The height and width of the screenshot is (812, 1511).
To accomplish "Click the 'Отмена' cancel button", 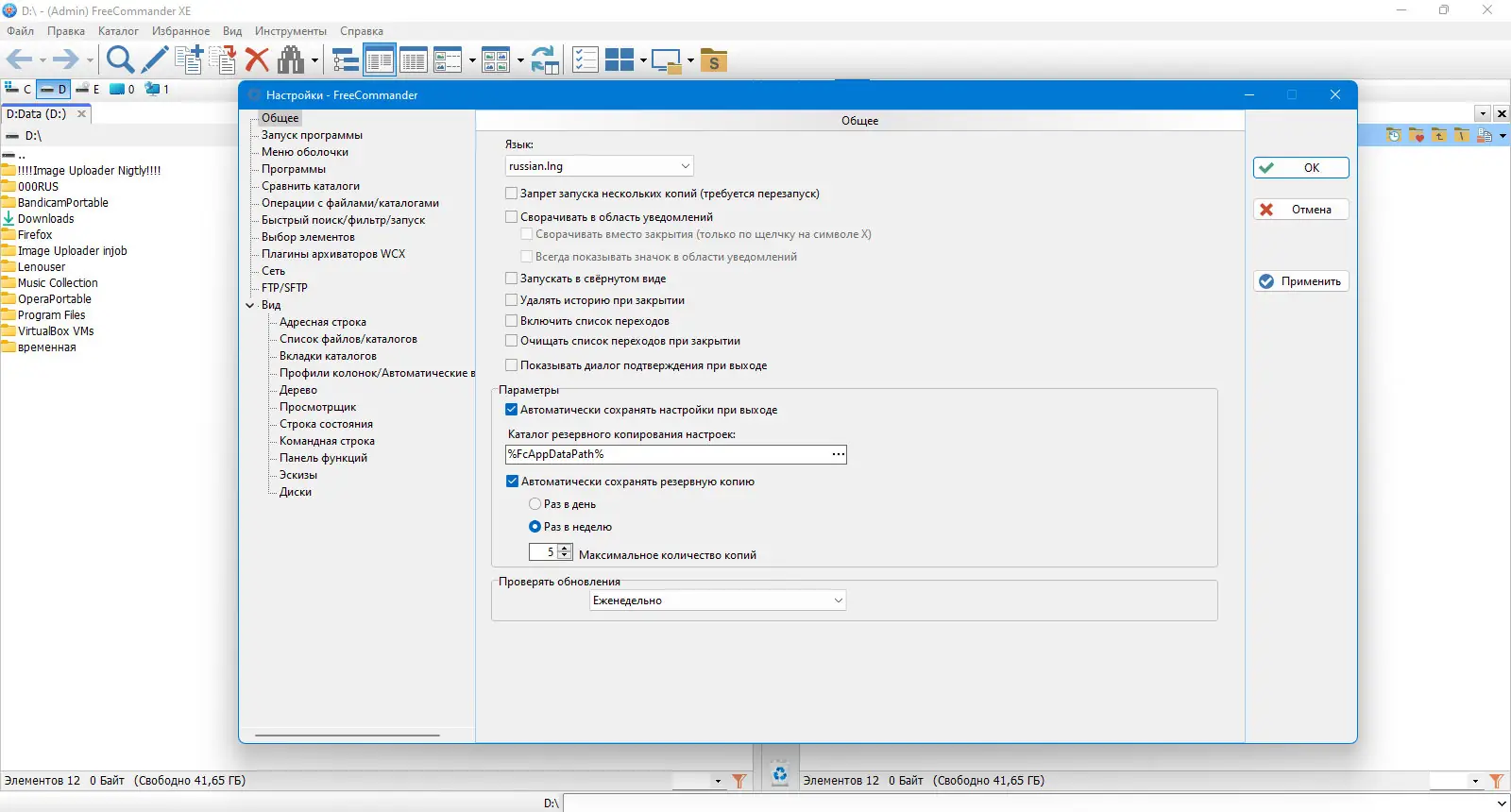I will pos(1301,210).
